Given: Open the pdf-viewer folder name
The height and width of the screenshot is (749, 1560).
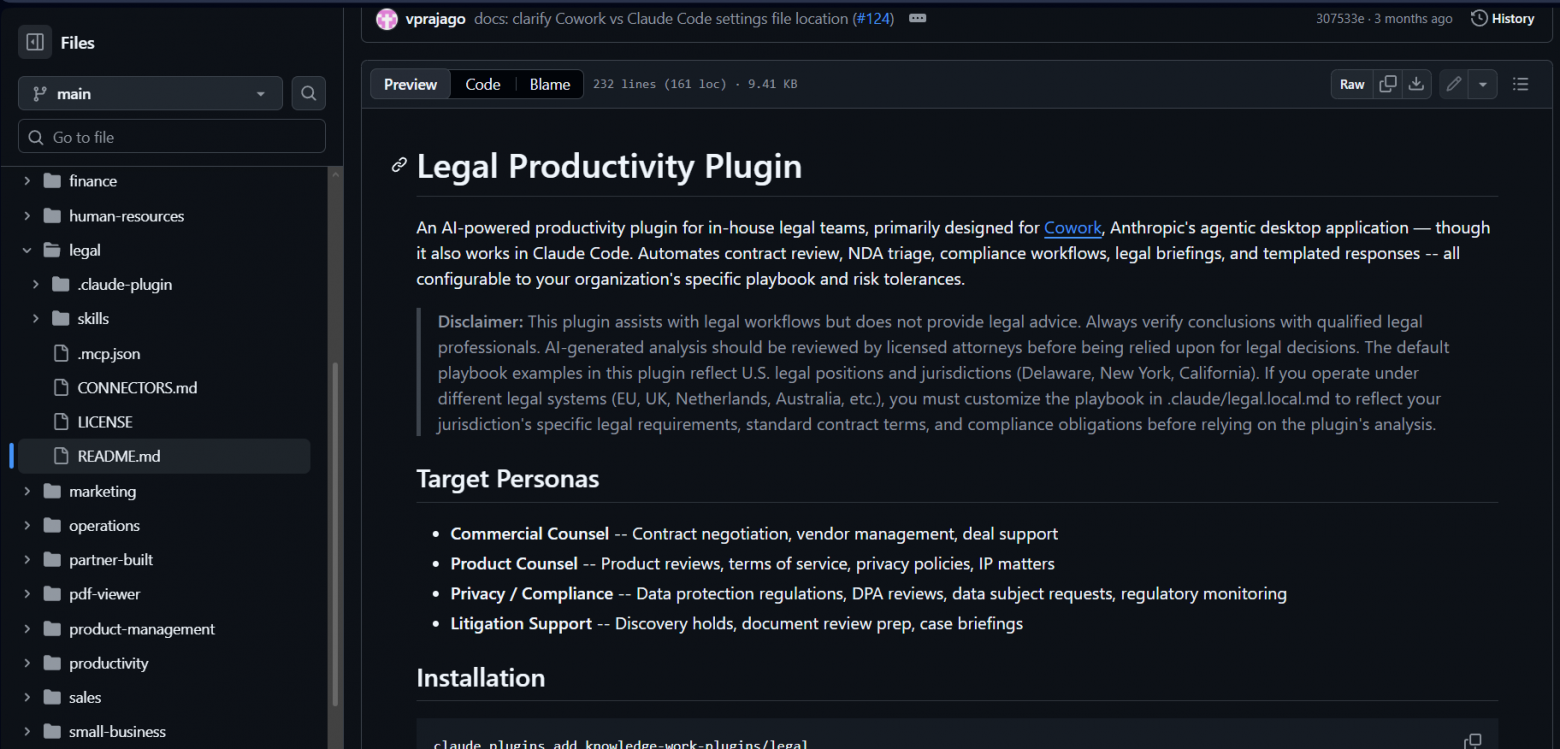Looking at the screenshot, I should tap(104, 593).
